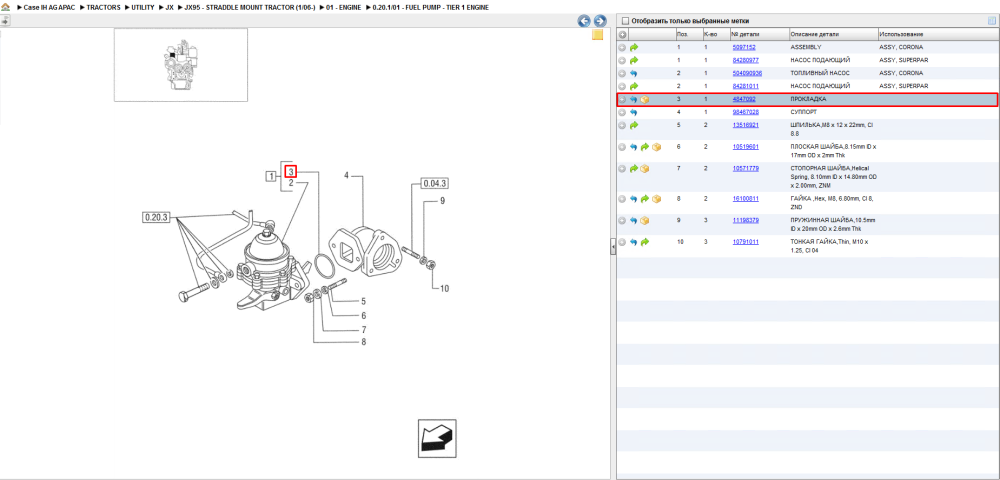1000x480 pixels.
Task: Toggle the selection circle for part 98467028
Action: pyautogui.click(x=622, y=112)
